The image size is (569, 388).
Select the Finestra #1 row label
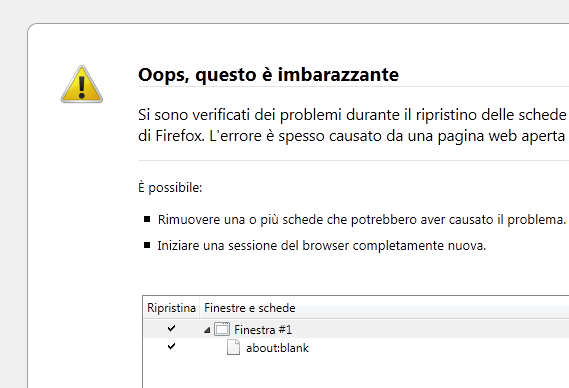click(x=263, y=330)
